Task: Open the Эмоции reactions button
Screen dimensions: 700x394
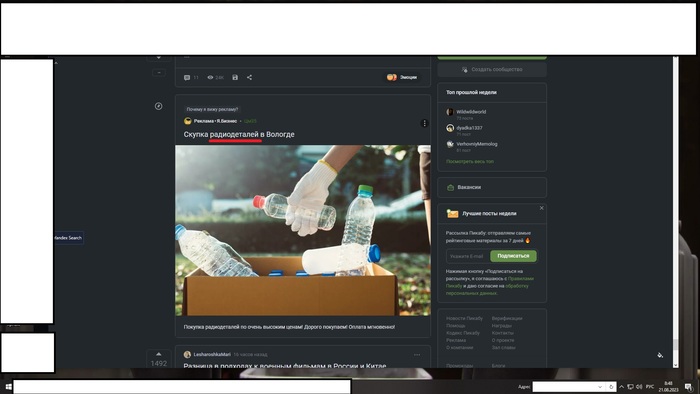Action: [402, 78]
